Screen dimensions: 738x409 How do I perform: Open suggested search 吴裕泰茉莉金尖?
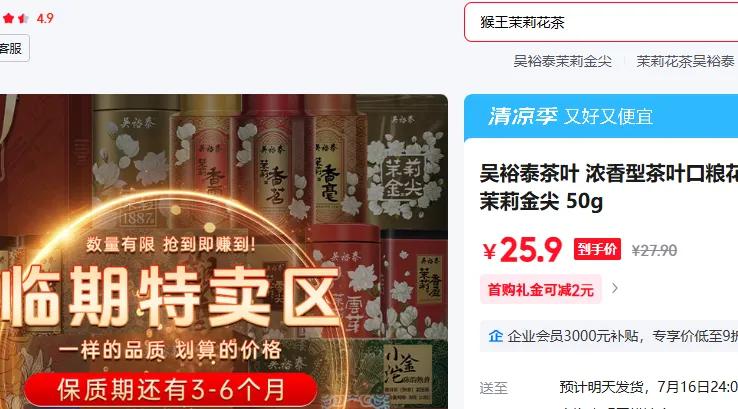click(x=562, y=61)
